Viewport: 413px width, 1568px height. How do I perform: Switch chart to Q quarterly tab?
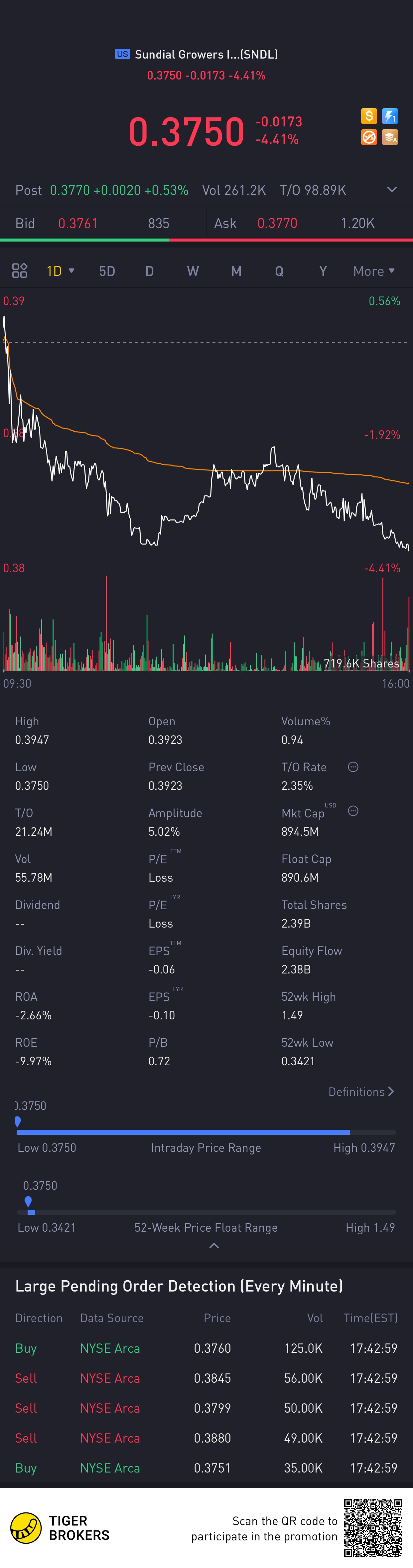(279, 271)
